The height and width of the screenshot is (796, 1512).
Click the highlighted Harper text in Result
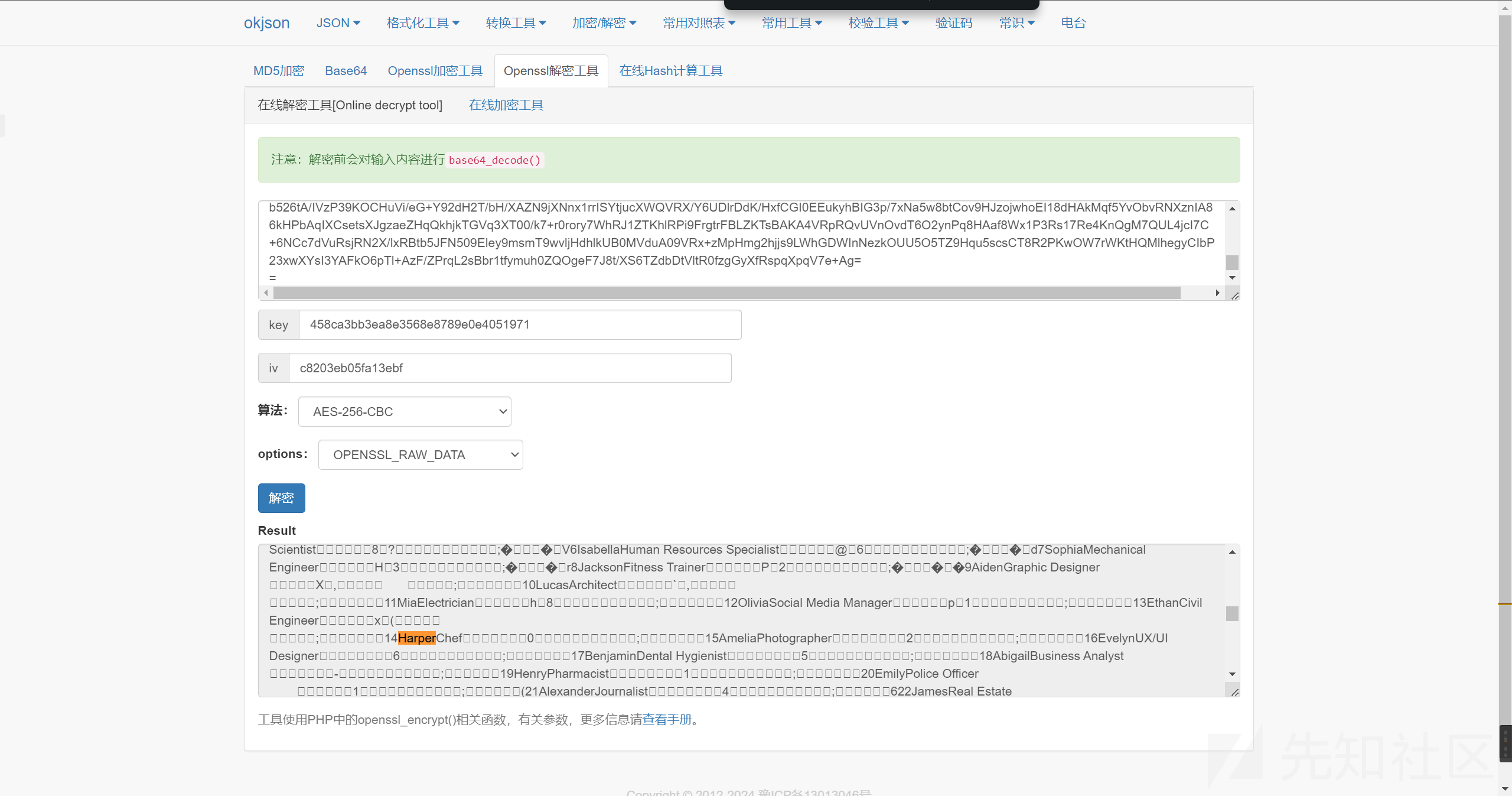point(416,638)
